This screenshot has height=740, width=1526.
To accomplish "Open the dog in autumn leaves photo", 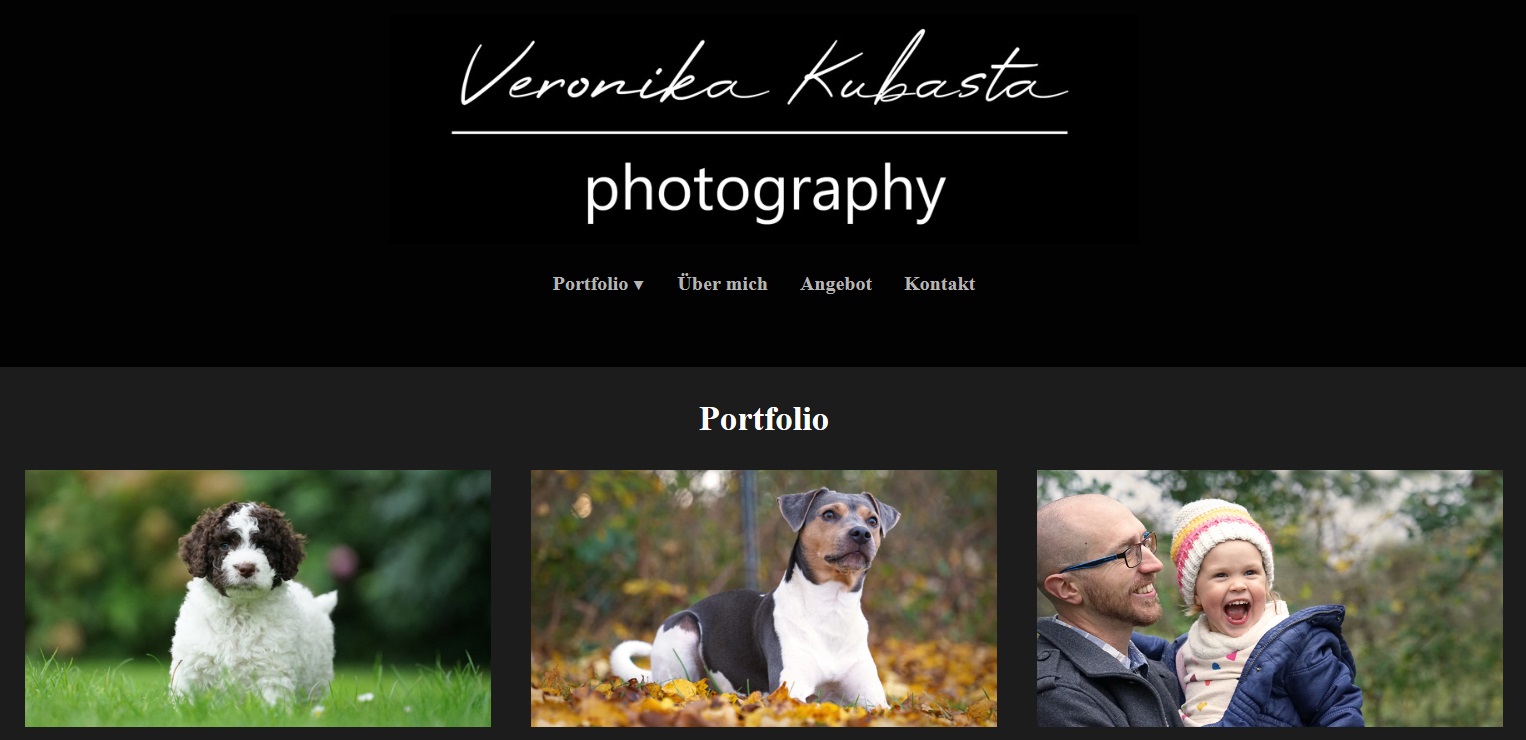I will click(x=764, y=598).
